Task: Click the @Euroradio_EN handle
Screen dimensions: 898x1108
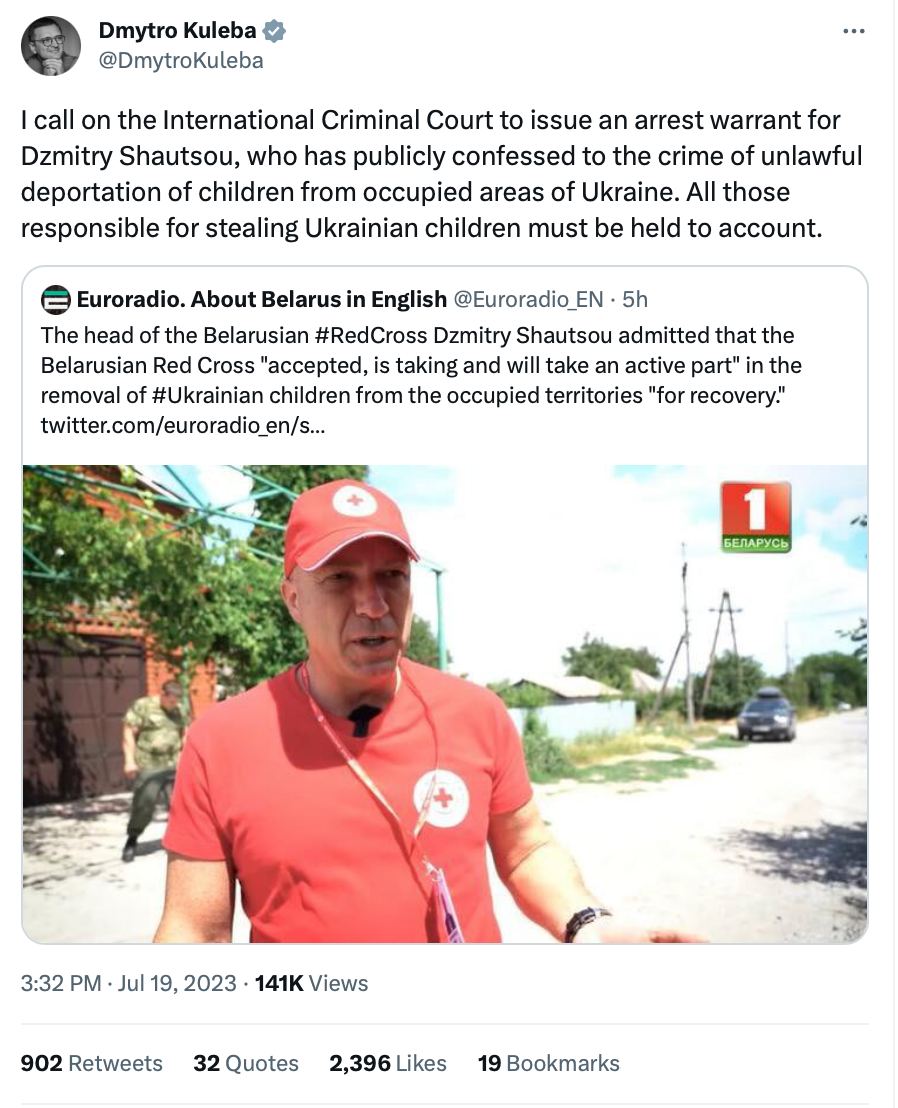Action: [x=531, y=299]
